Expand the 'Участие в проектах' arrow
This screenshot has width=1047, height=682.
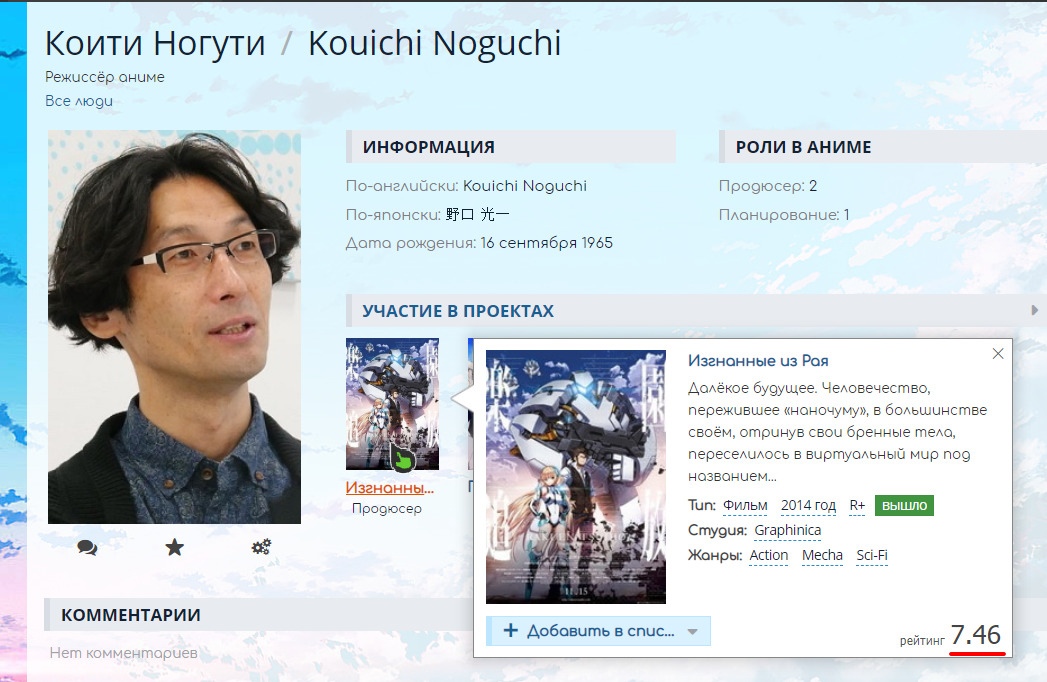tap(1034, 311)
